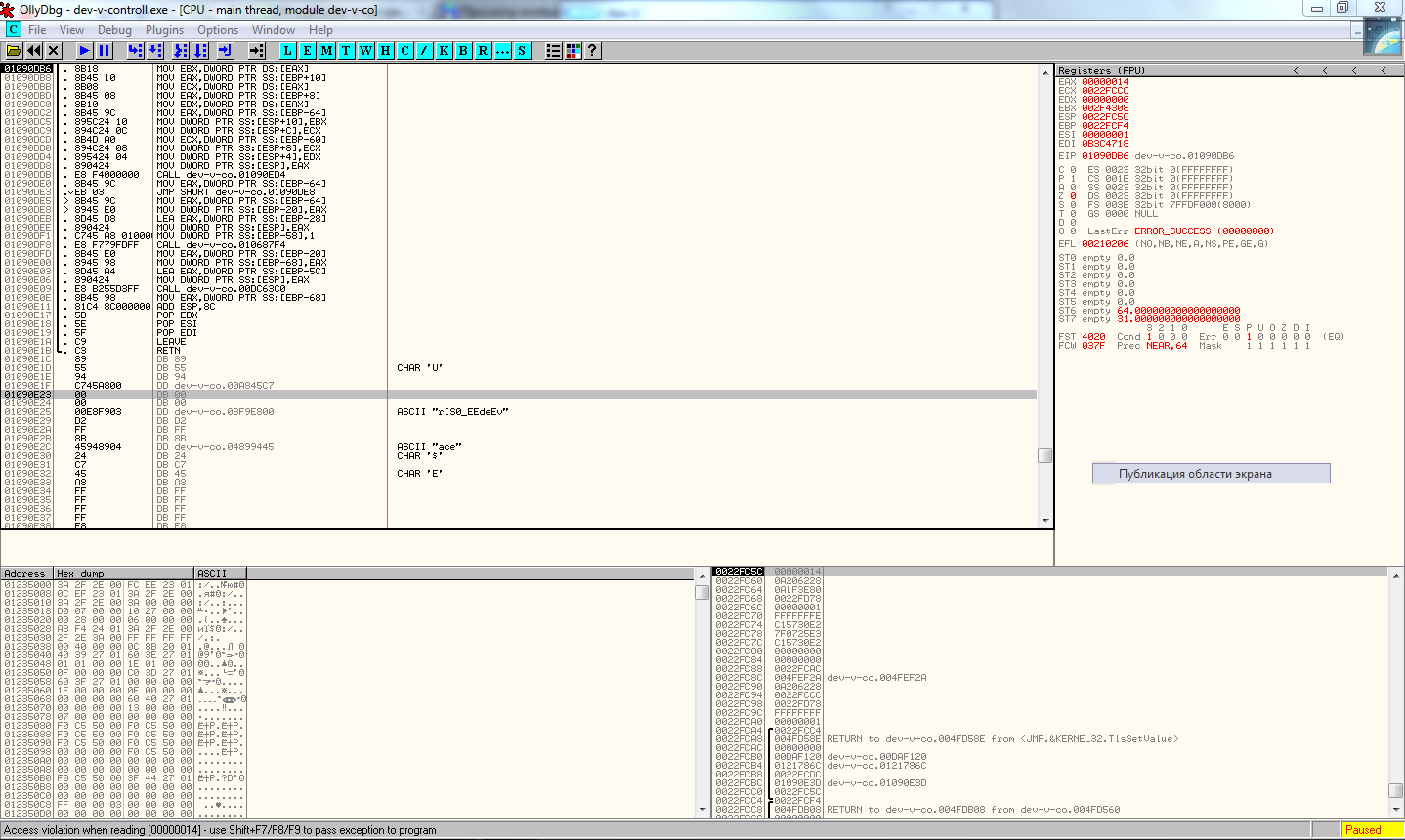Click the Step over toolbar icon
This screenshot has width=1405, height=840.
(x=155, y=50)
